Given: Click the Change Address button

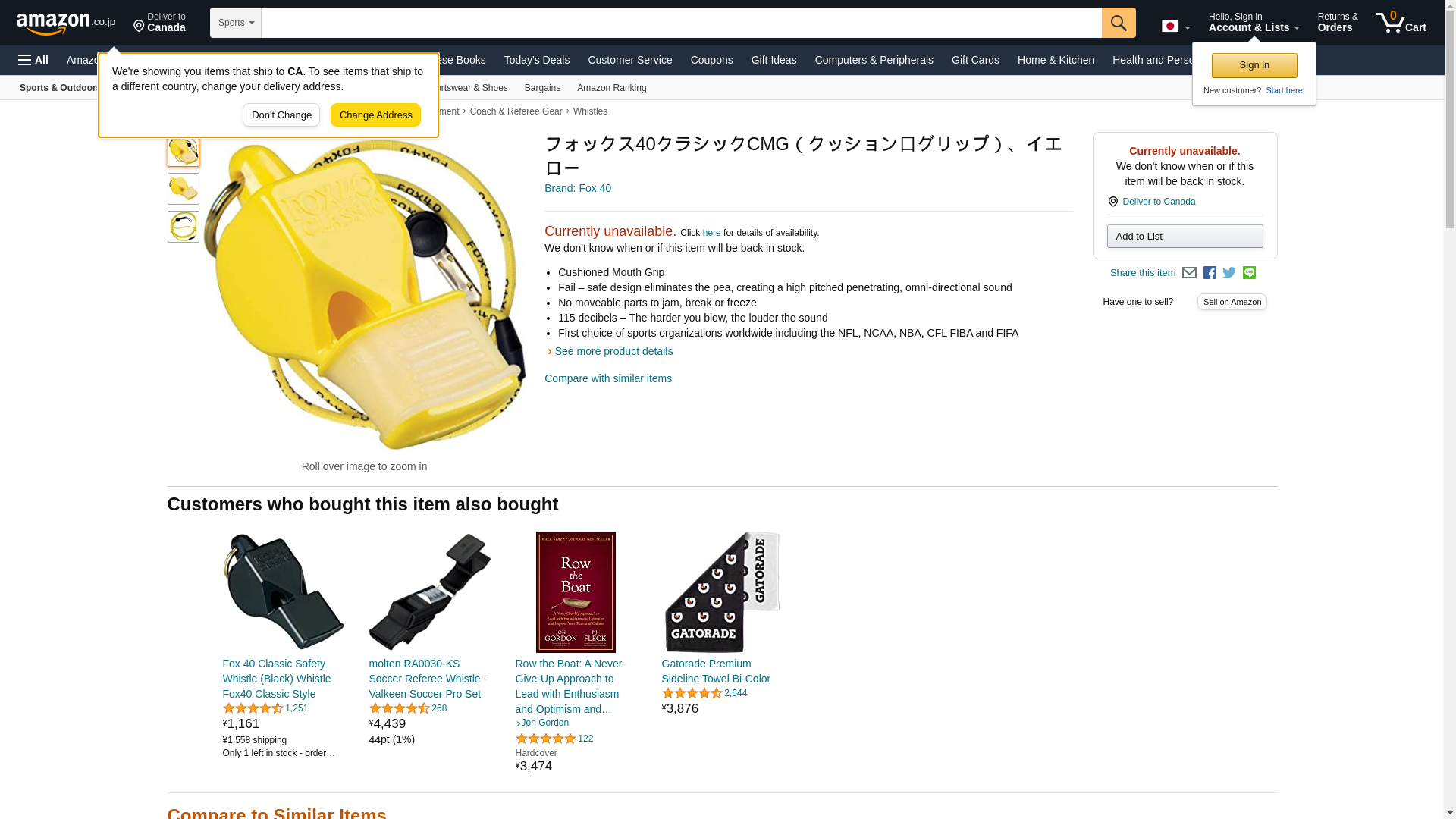Looking at the screenshot, I should coord(375,115).
